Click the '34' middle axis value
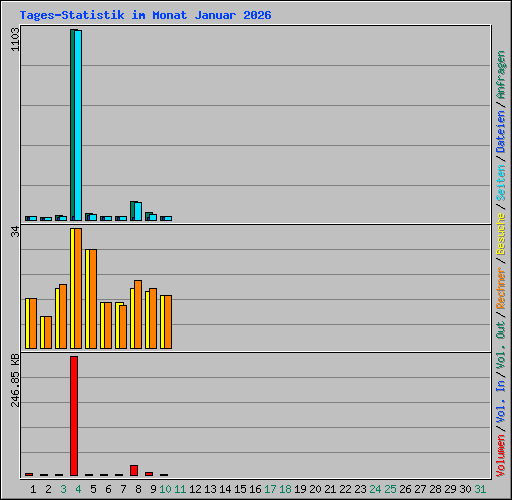512x500 pixels. click(15, 232)
